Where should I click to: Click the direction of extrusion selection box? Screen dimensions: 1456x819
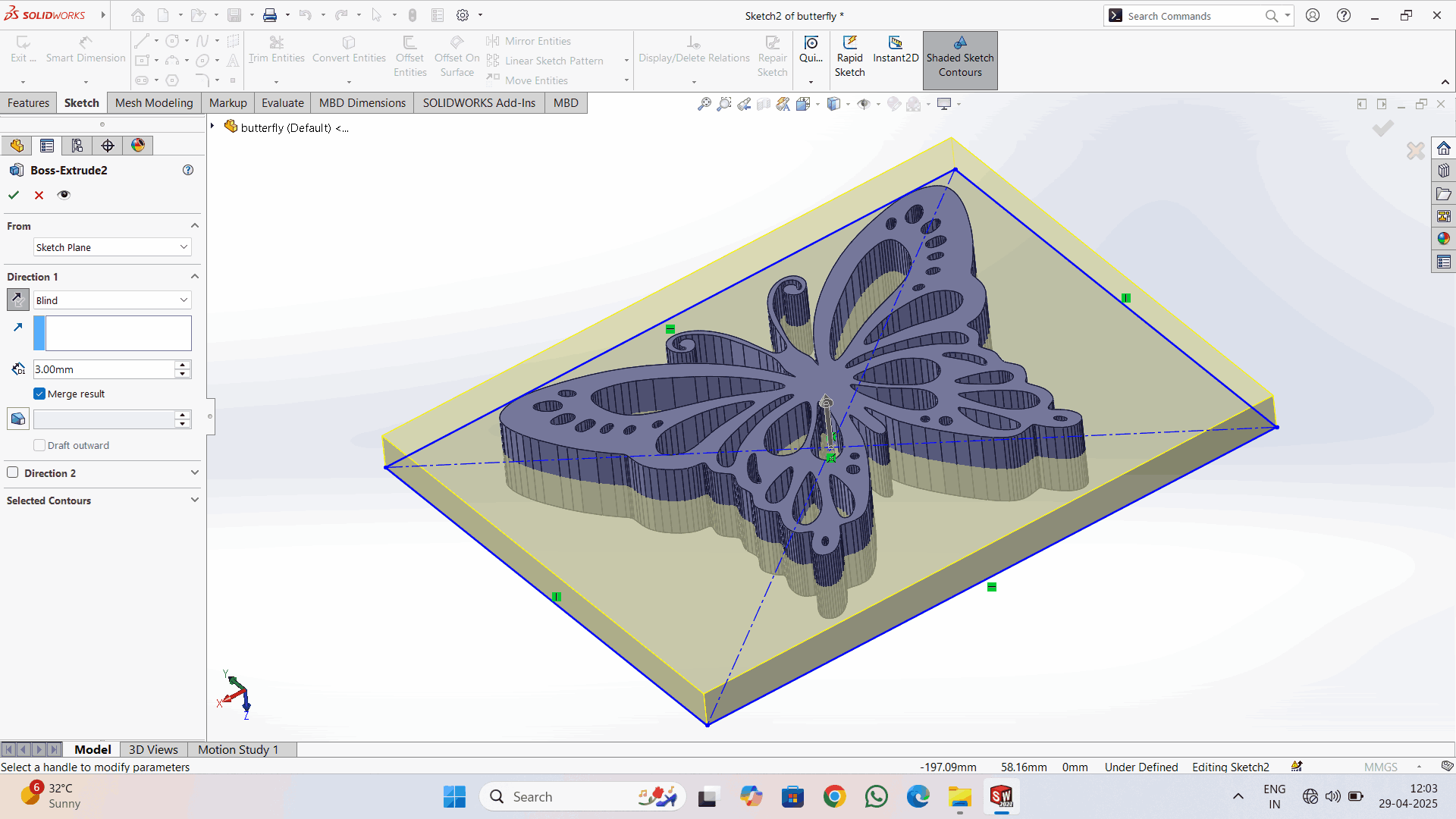point(112,334)
